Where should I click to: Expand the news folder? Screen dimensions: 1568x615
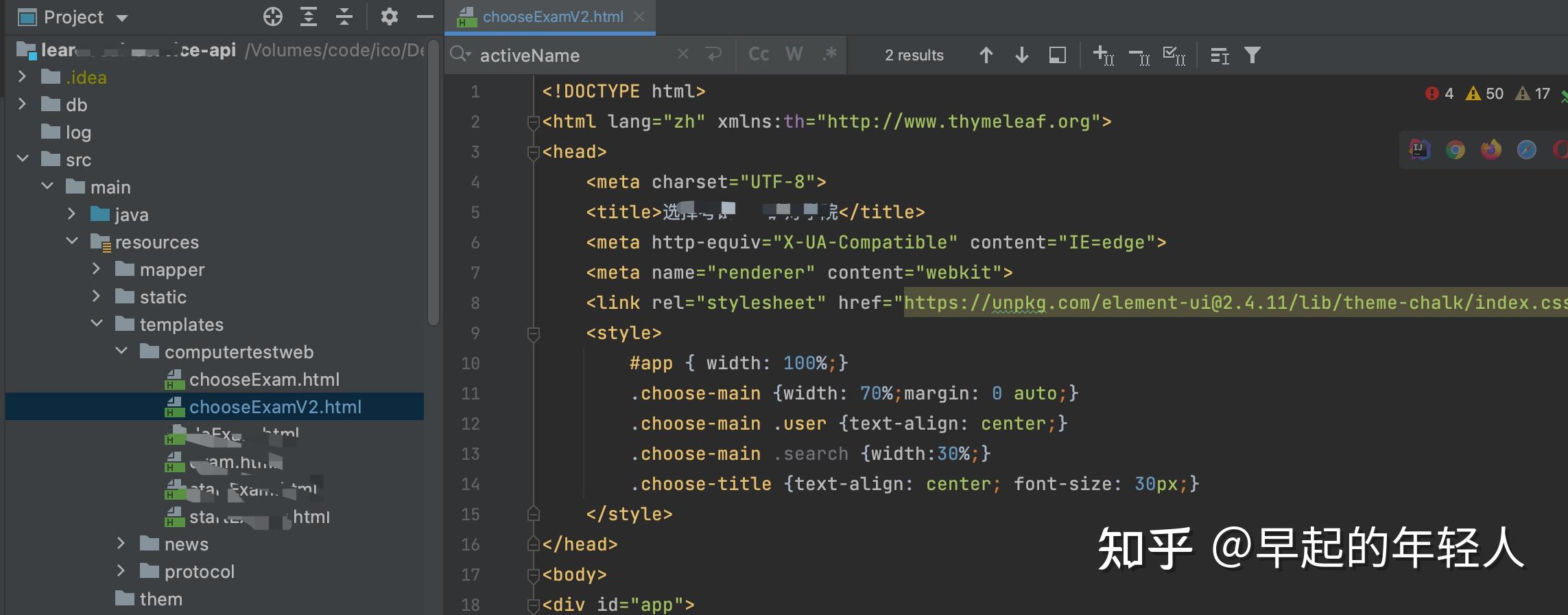click(121, 544)
